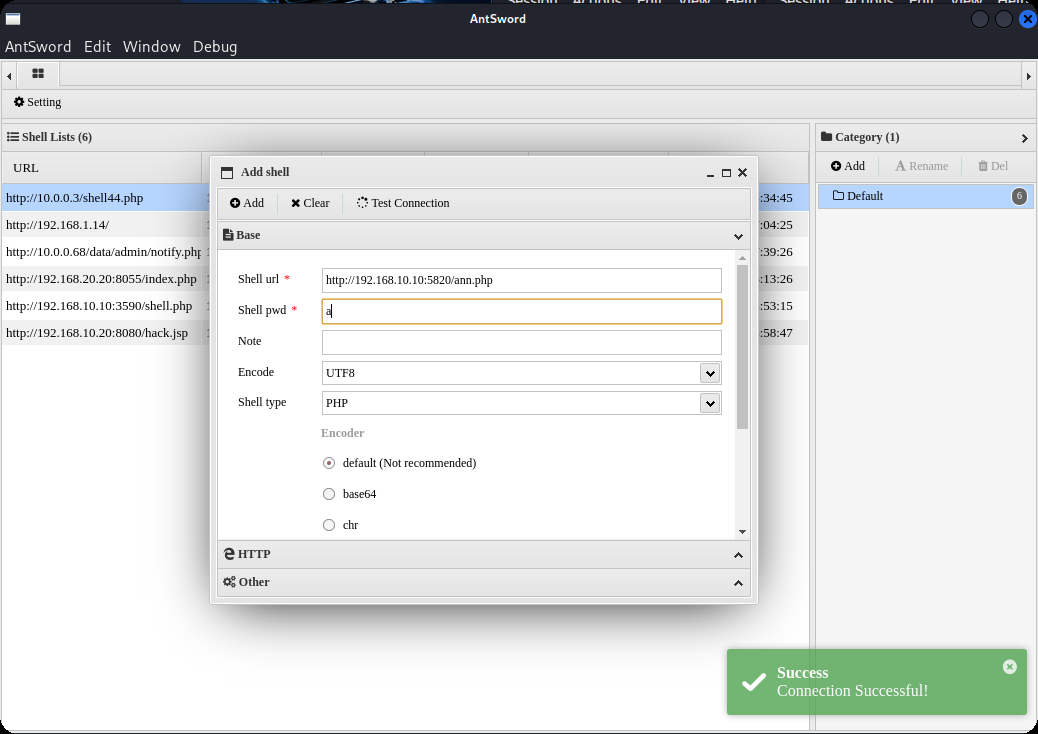The image size is (1038, 734).
Task: Clear the form with the X icon
Action: 296,203
